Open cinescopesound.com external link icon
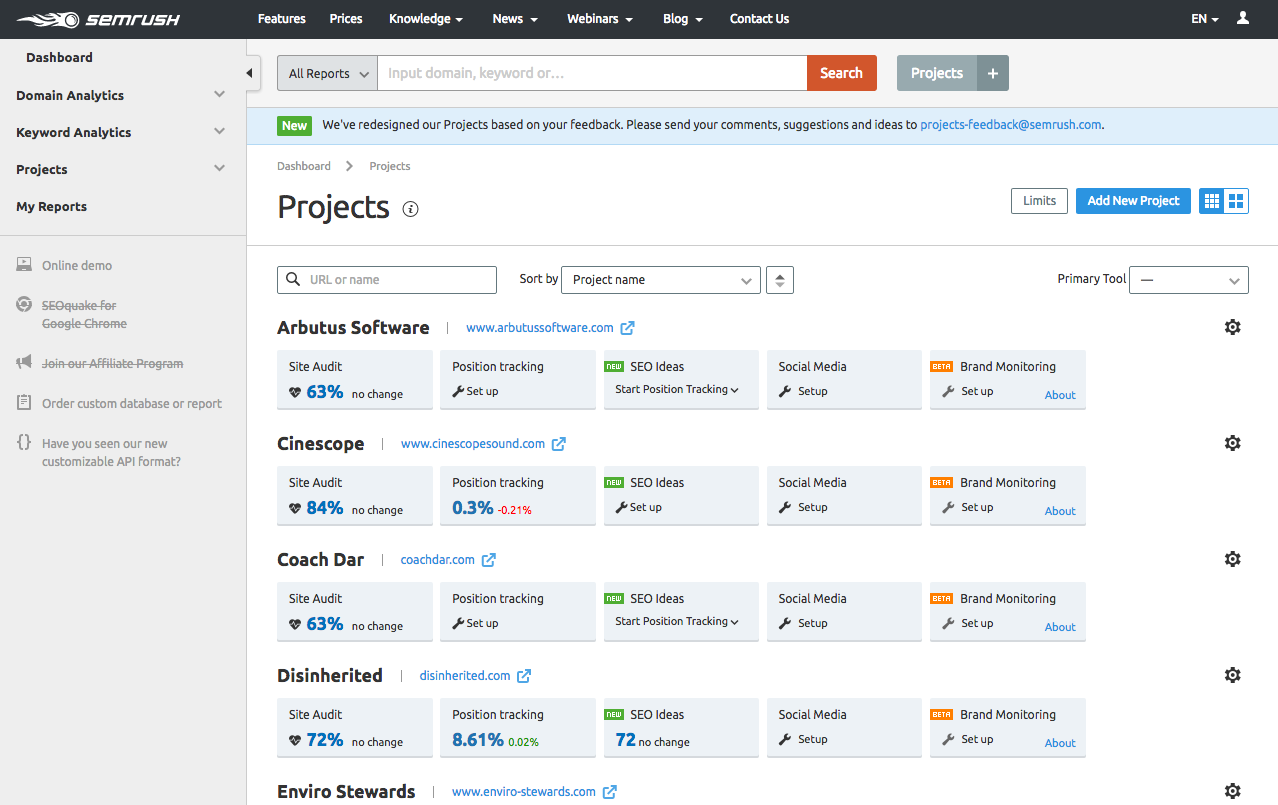Screen dimensions: 1278x805 [x=559, y=444]
